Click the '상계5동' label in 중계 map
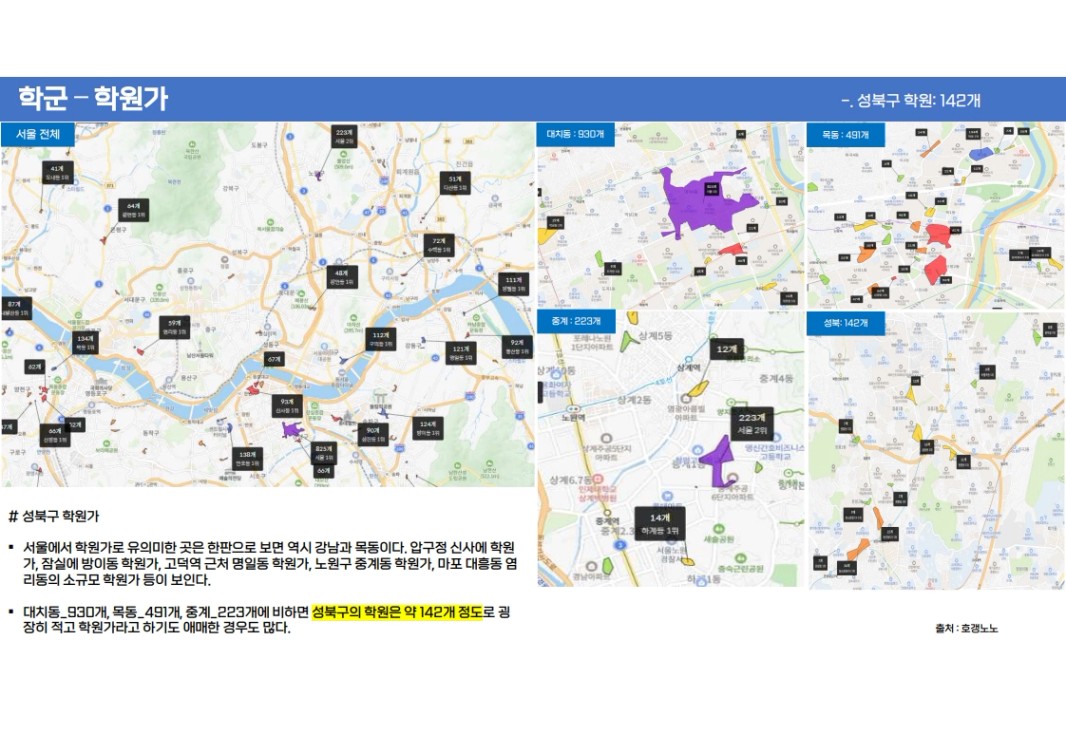 (655, 336)
